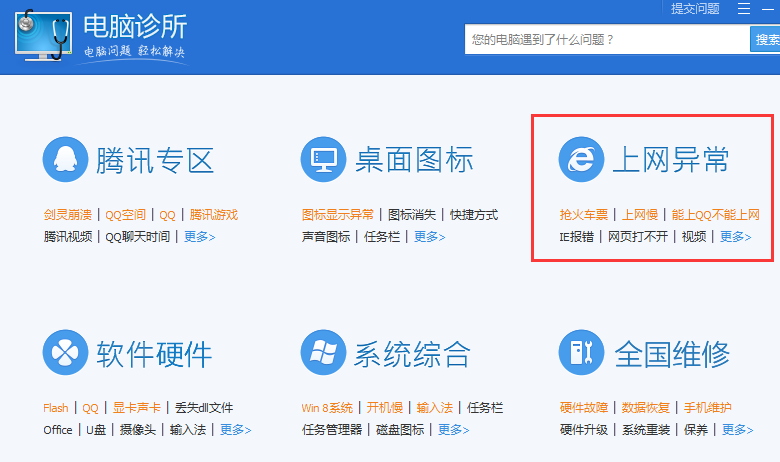Image resolution: width=780 pixels, height=462 pixels.
Task: Expand 更多> under 腾讯专区
Action: click(199, 237)
